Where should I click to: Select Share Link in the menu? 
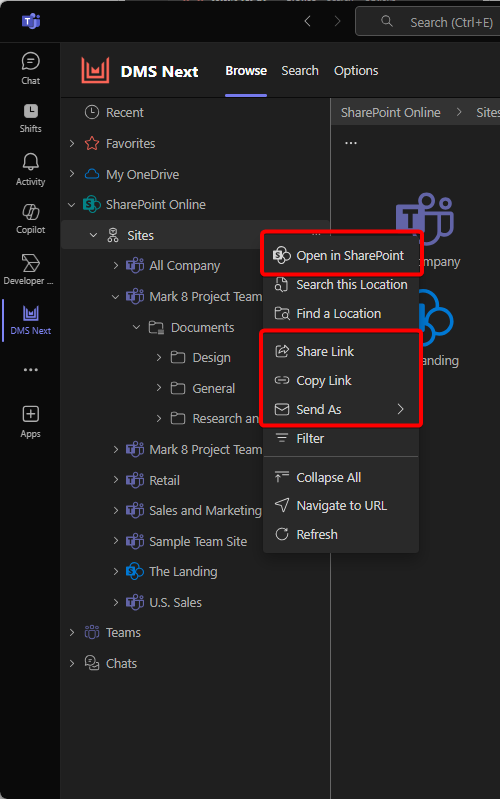[341, 351]
